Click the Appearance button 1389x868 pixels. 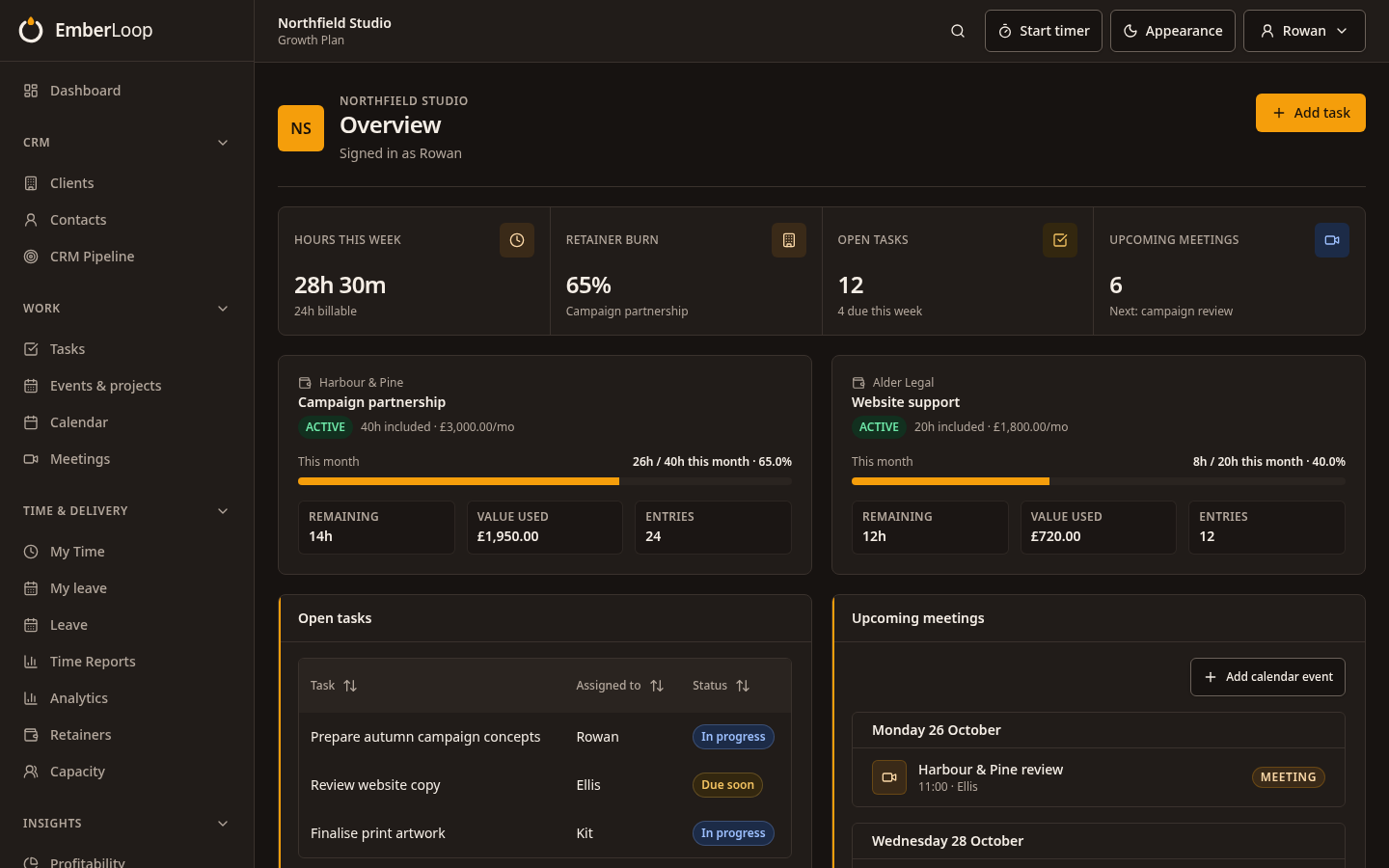[1173, 31]
